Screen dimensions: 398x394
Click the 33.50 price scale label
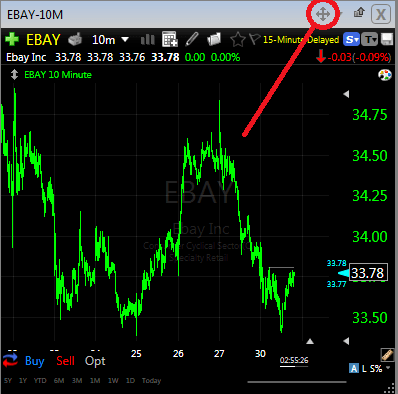pyautogui.click(x=370, y=318)
